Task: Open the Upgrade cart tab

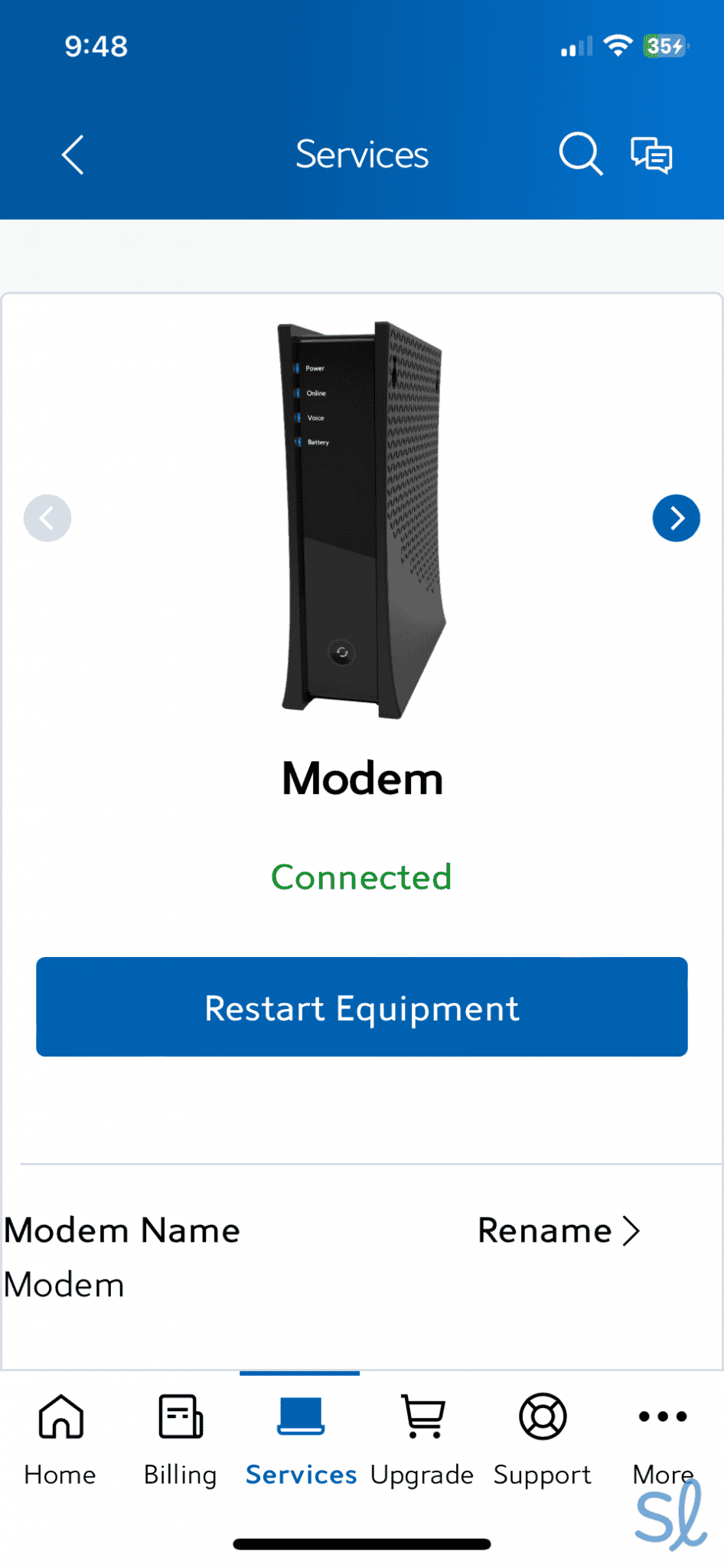Action: pyautogui.click(x=422, y=1439)
